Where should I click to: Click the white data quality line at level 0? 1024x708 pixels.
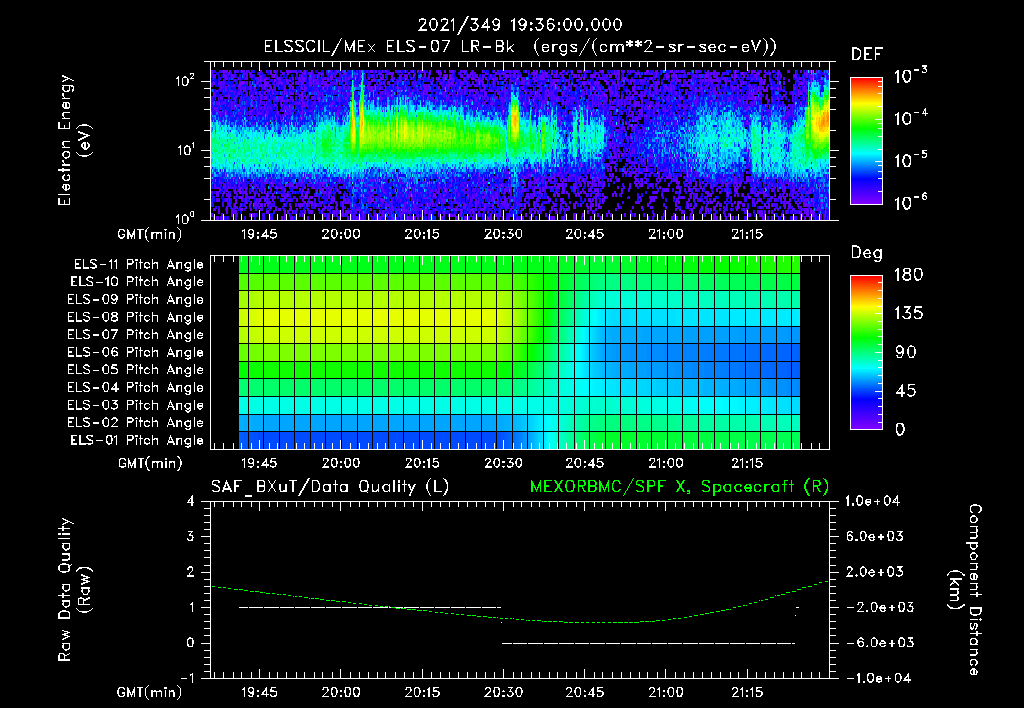(x=648, y=643)
